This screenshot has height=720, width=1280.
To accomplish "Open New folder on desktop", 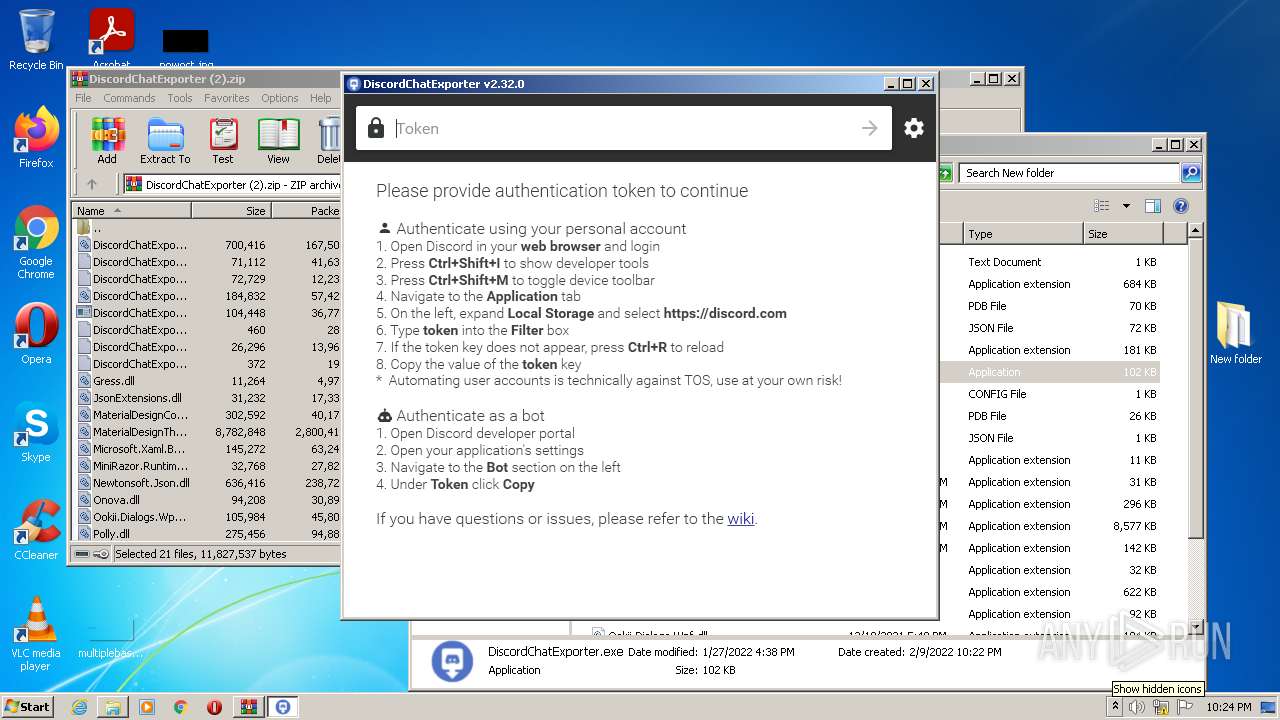I will click(x=1236, y=334).
